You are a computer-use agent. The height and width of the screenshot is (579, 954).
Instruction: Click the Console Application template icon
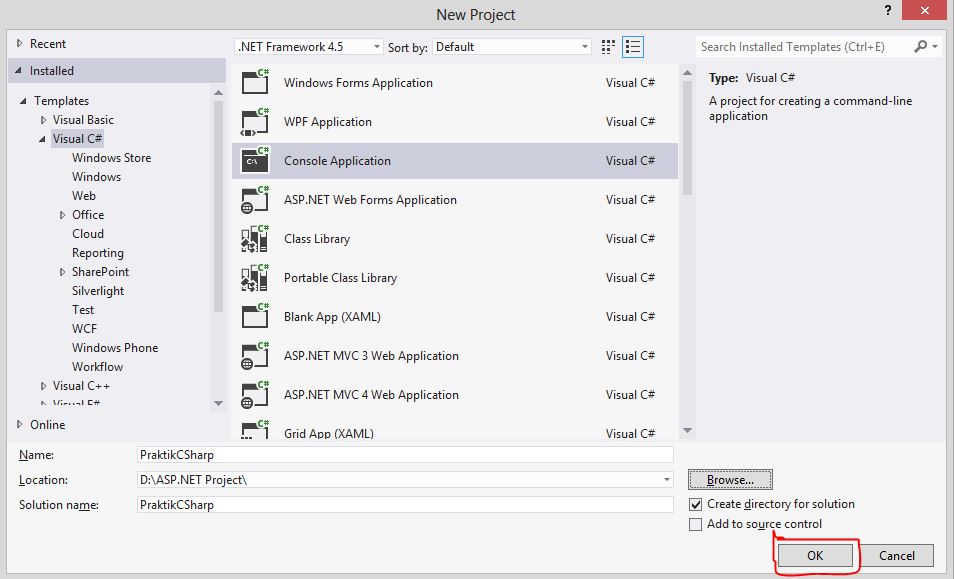click(x=254, y=160)
